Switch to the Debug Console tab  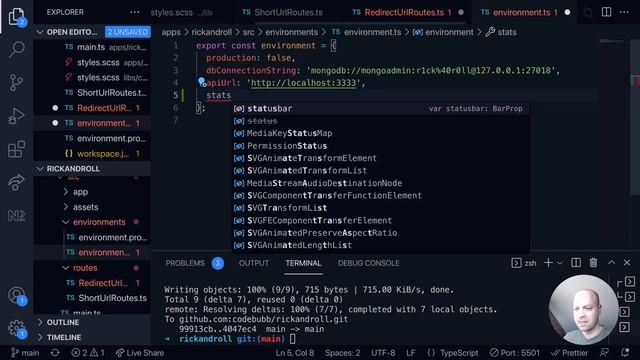369,263
